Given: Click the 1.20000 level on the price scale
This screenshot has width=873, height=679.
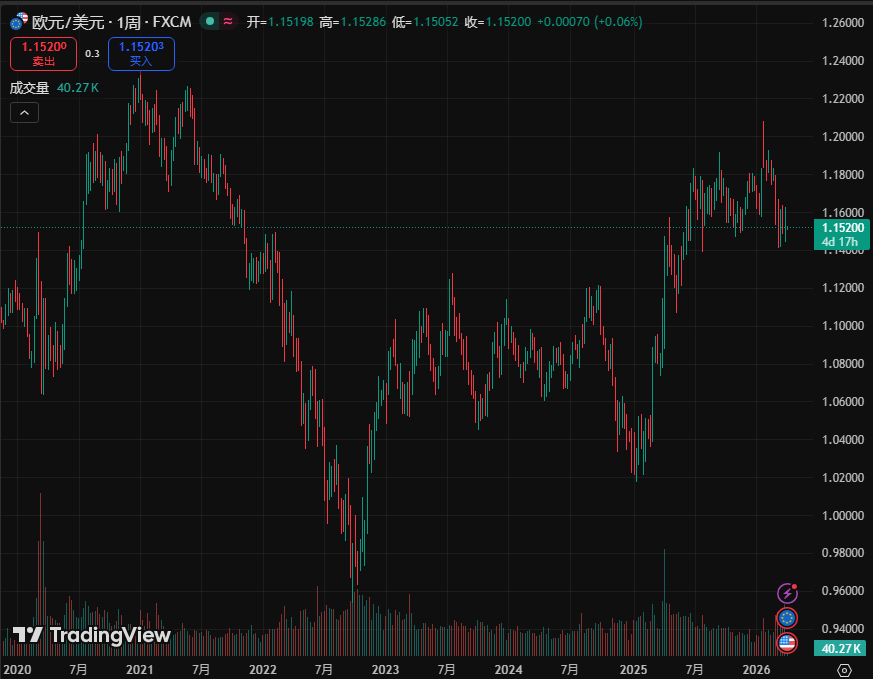Looking at the screenshot, I should point(842,137).
